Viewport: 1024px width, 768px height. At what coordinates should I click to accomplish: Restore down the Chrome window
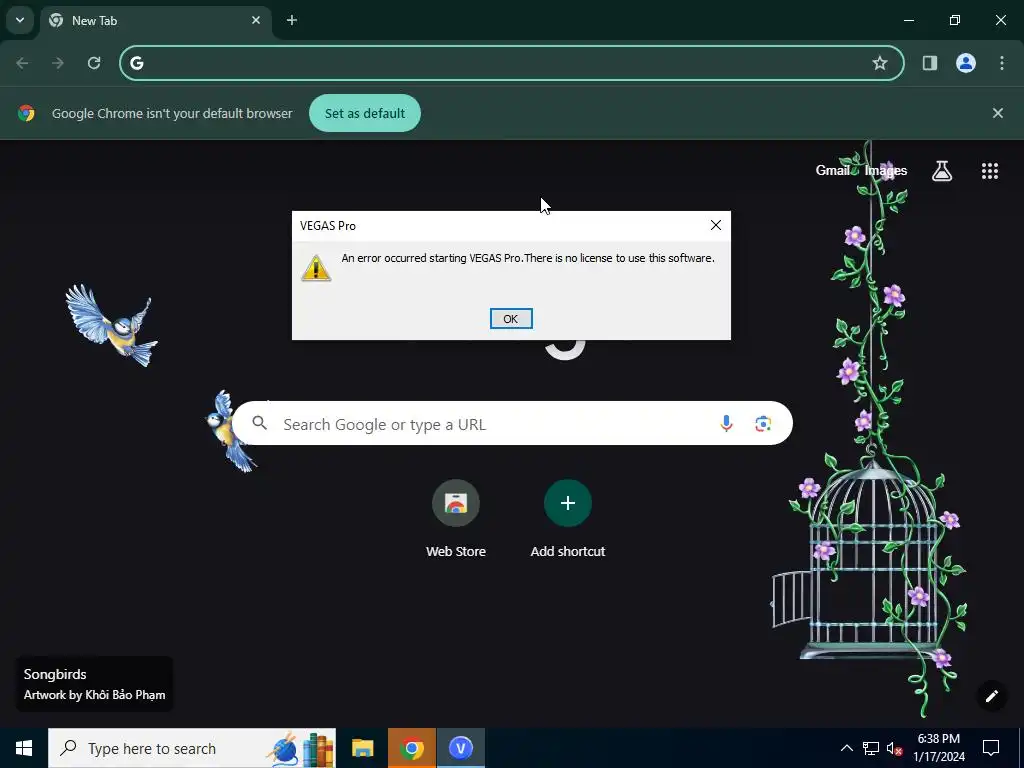955,20
